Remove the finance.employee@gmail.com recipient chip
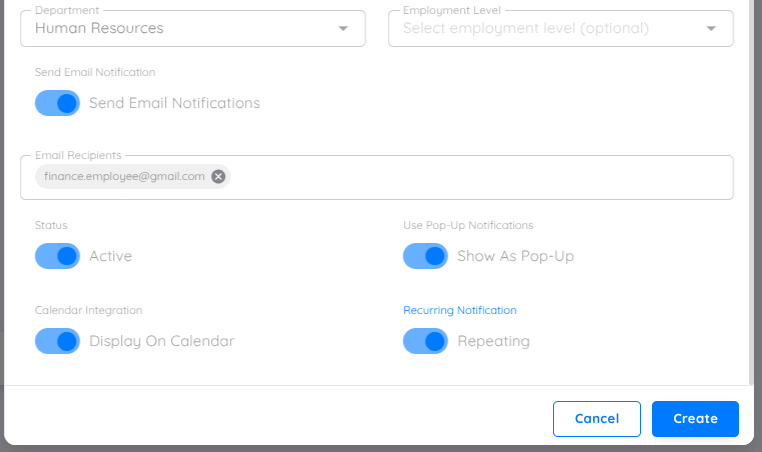The height and width of the screenshot is (452, 762). coord(219,176)
